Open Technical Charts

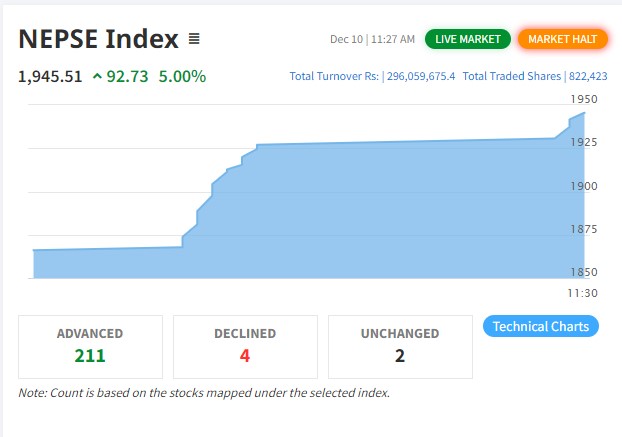pos(540,326)
